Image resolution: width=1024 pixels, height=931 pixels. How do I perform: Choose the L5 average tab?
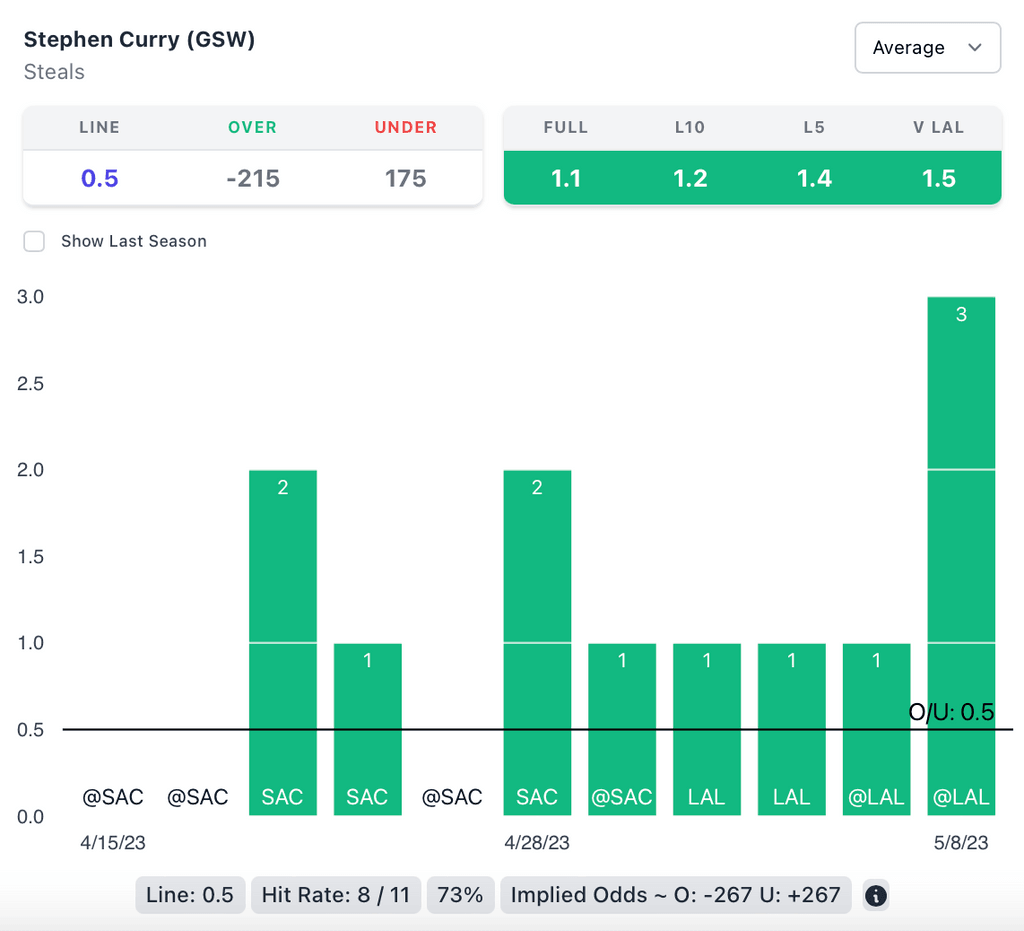pos(815,178)
